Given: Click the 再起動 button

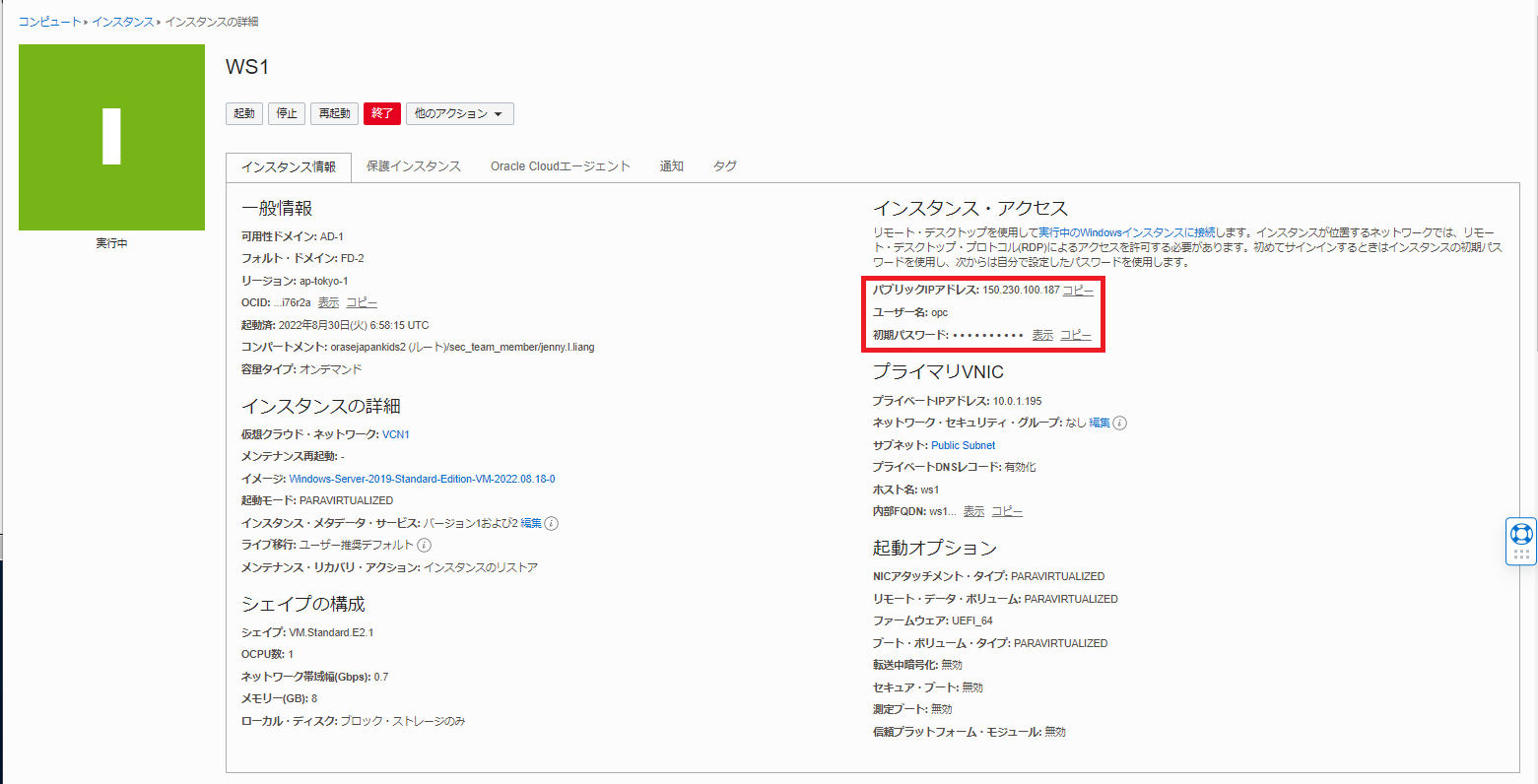Looking at the screenshot, I should (334, 114).
